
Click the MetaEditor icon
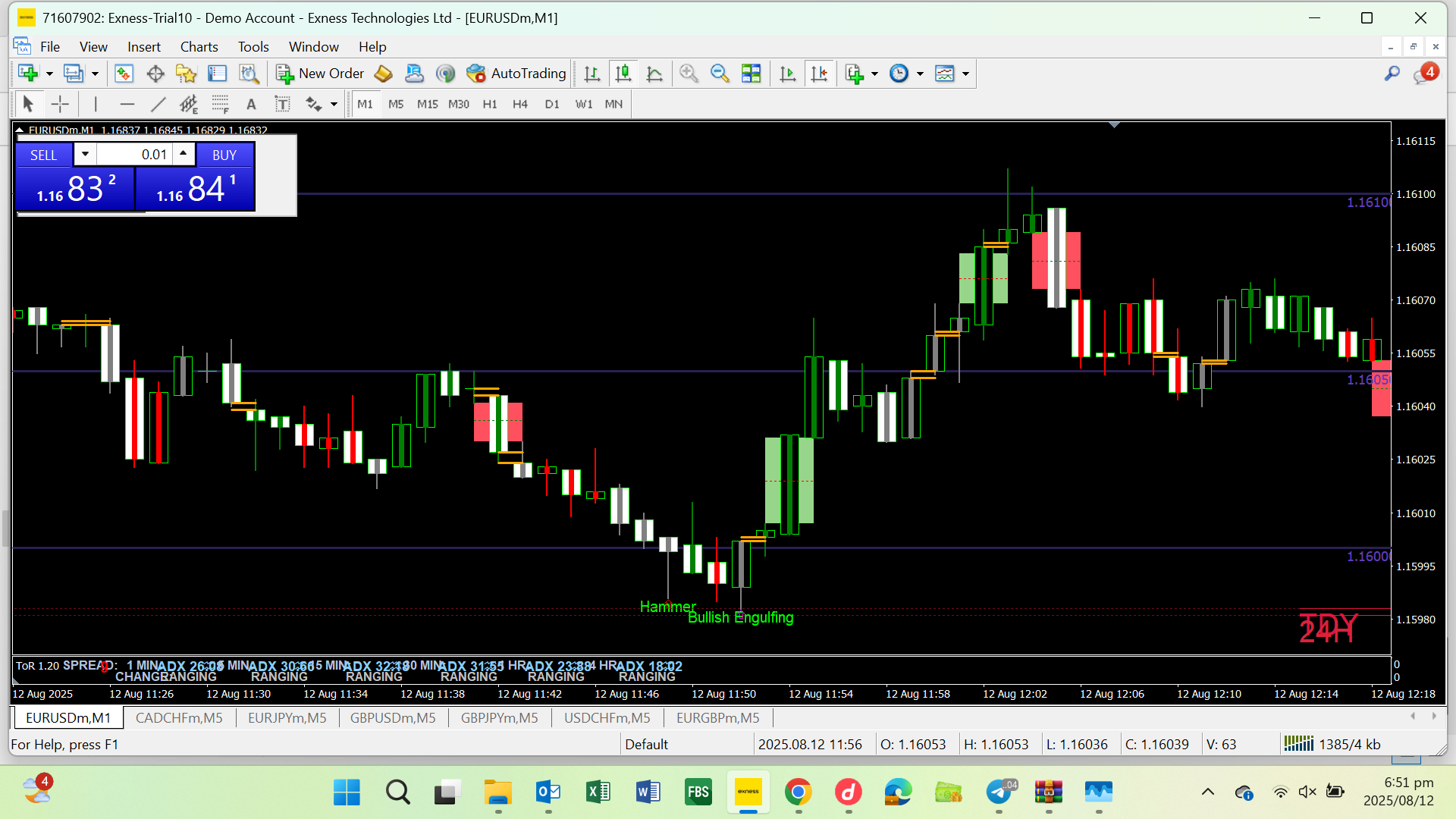pyautogui.click(x=384, y=74)
